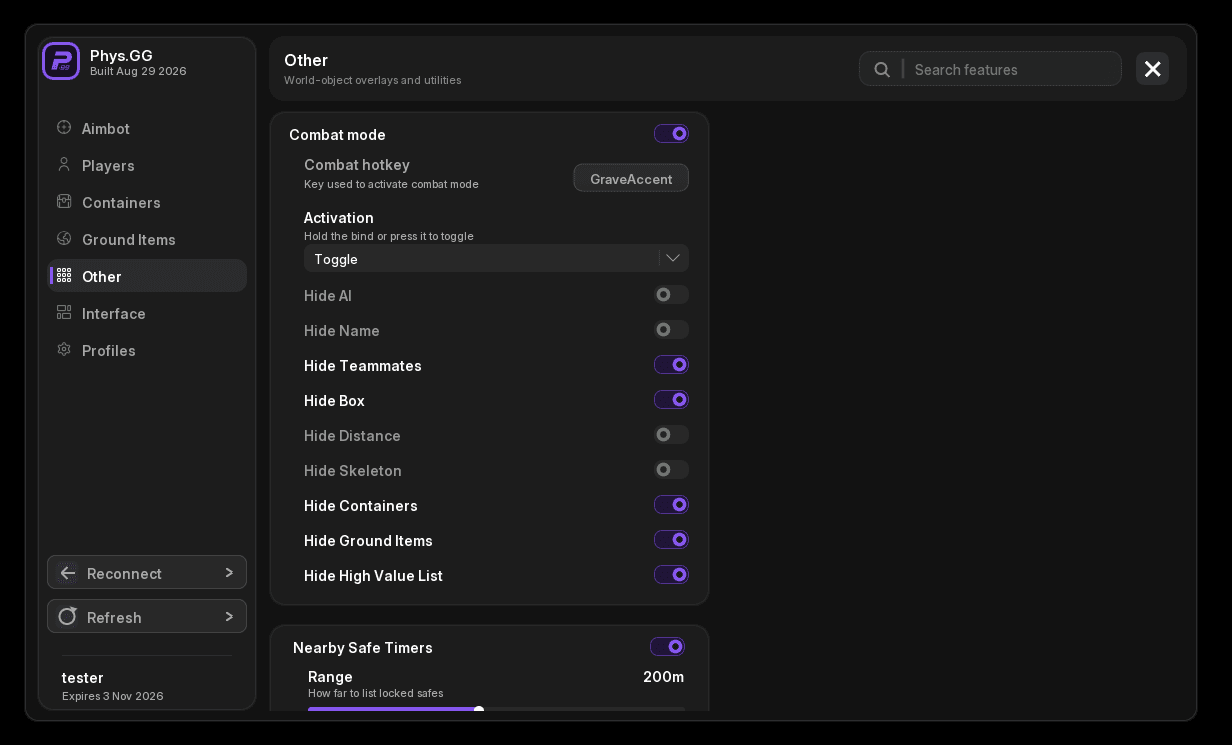Switch to the Containers section
The width and height of the screenshot is (1232, 745).
coord(147,202)
